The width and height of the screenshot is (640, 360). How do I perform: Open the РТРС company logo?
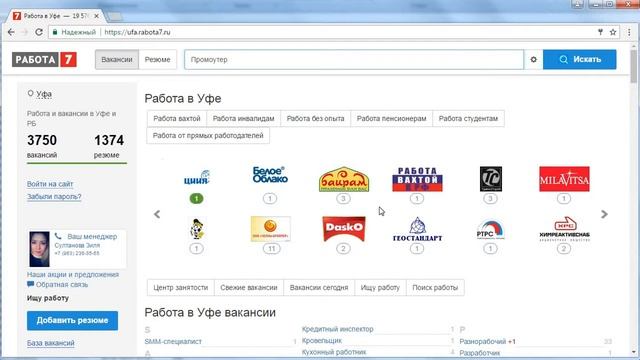490,230
